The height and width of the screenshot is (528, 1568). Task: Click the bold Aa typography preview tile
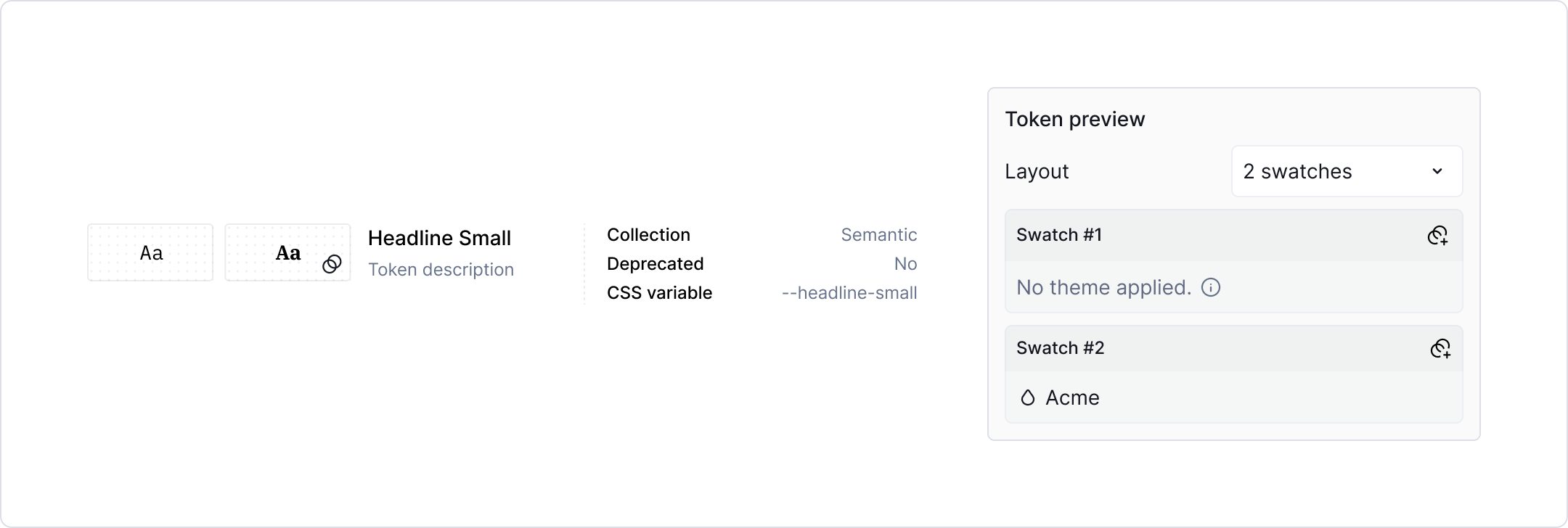pos(287,252)
